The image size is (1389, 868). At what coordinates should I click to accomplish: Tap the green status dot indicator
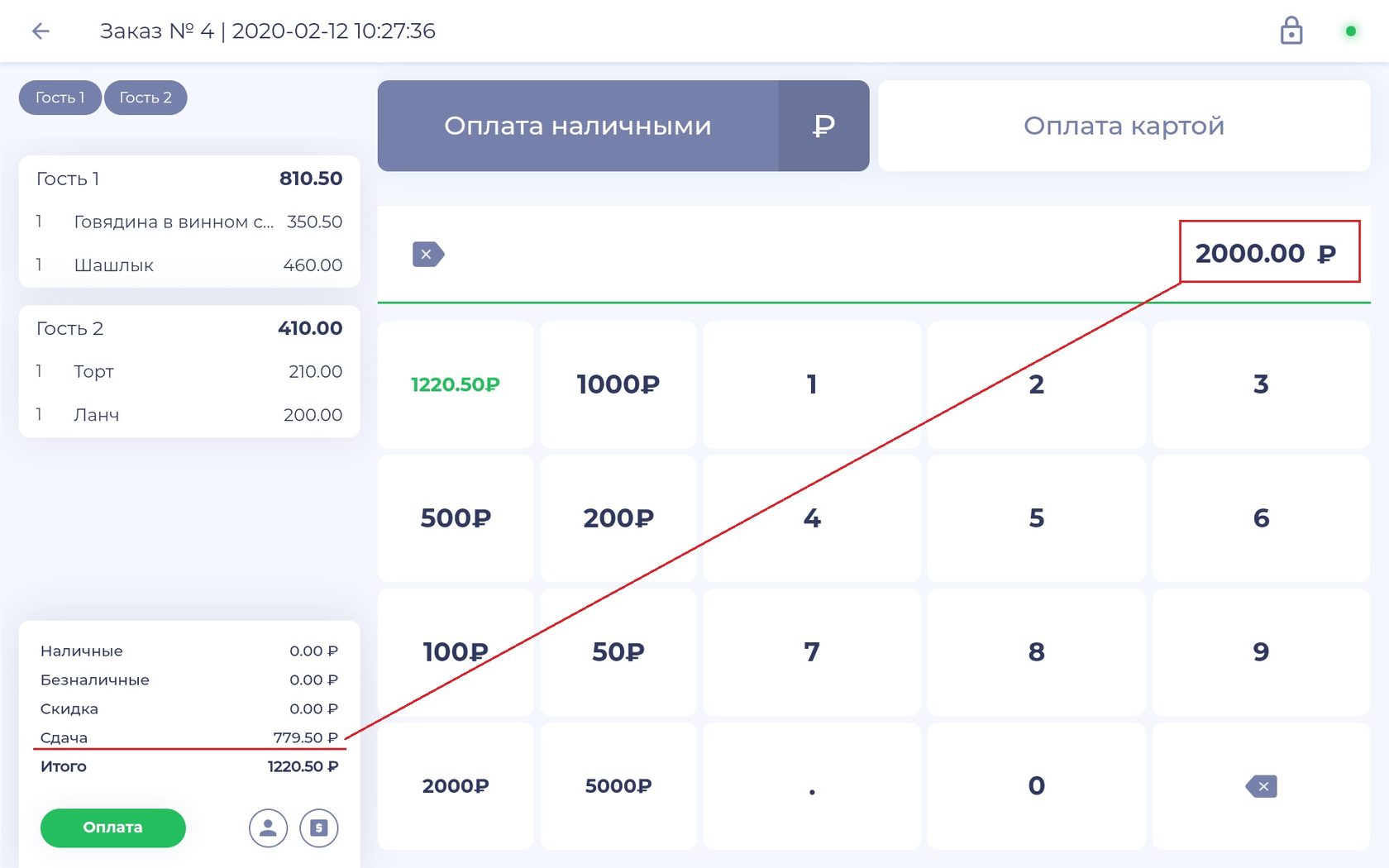tap(1350, 31)
